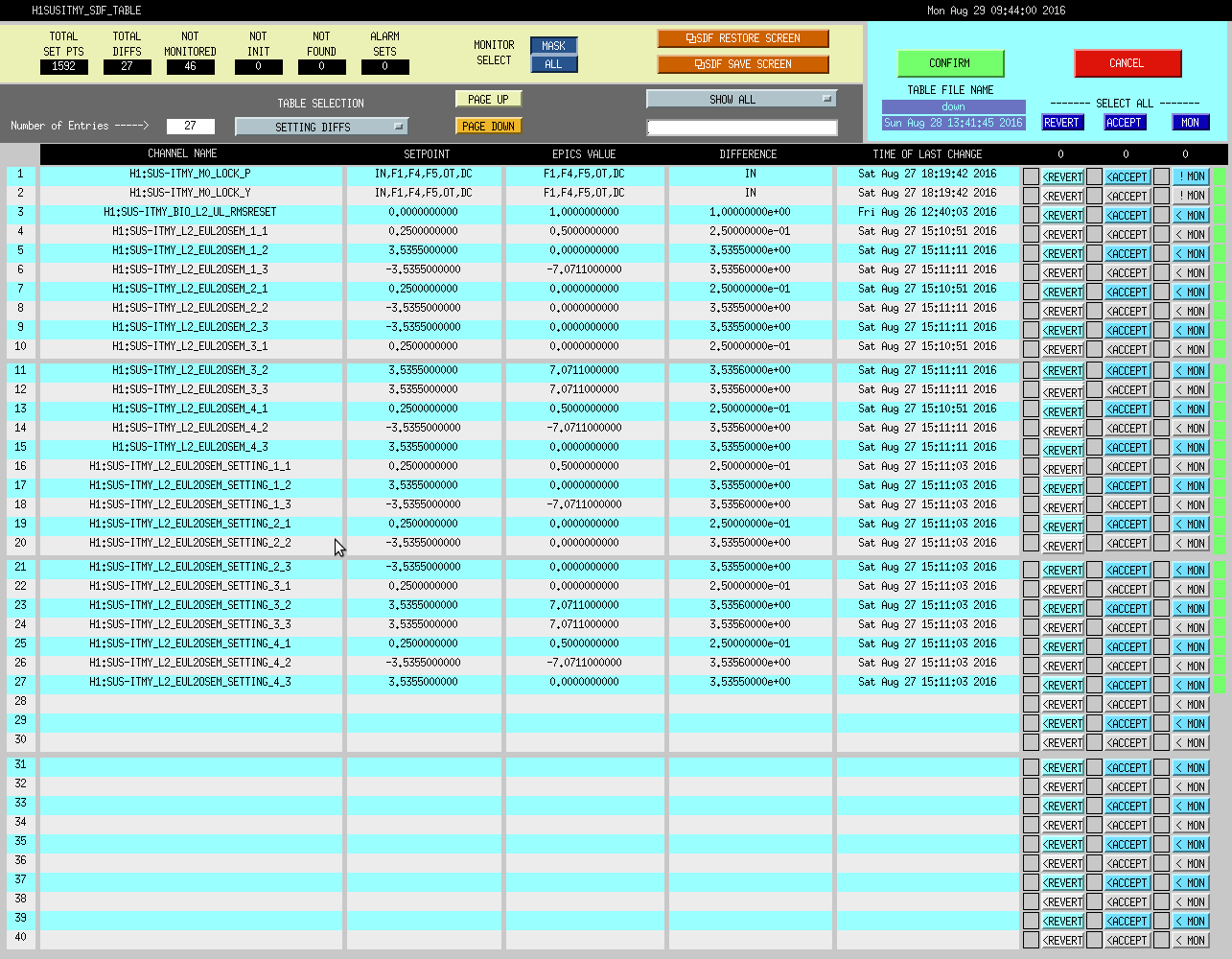Click ACCEPT for row 23 SETTING_3_2
The width and height of the screenshot is (1232, 959).
tap(1127, 608)
